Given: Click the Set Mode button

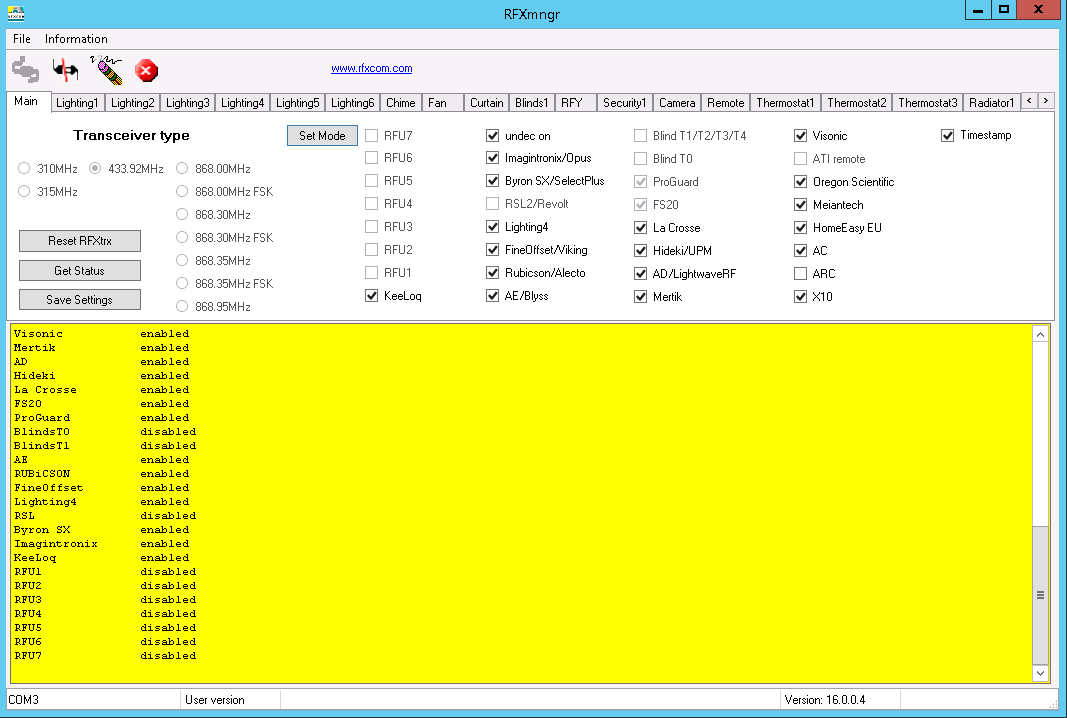Looking at the screenshot, I should tap(323, 135).
